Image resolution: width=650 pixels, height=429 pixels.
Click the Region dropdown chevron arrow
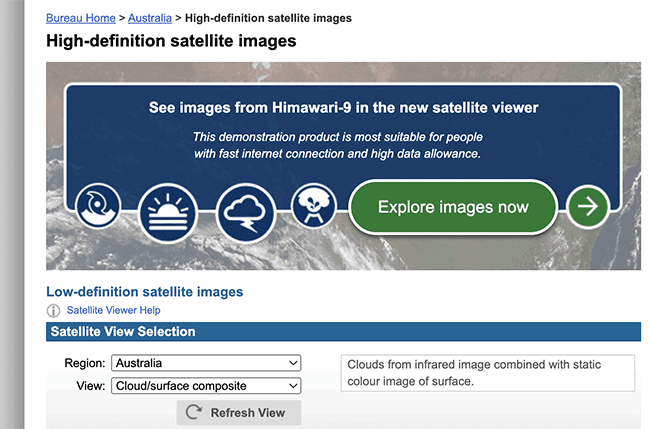coord(293,363)
